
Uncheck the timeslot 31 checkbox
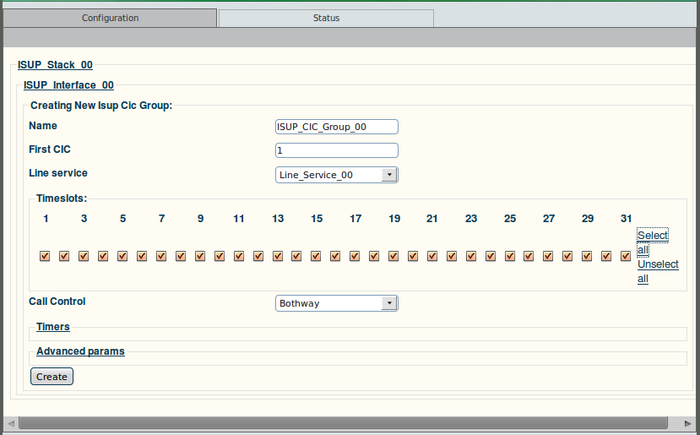tap(626, 256)
